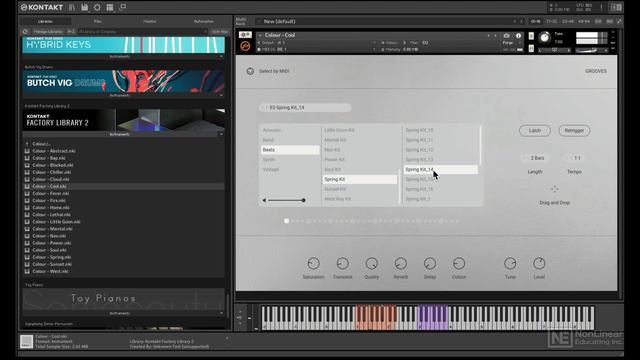The width and height of the screenshot is (640, 360).
Task: Click the Quality knob
Action: (371, 264)
